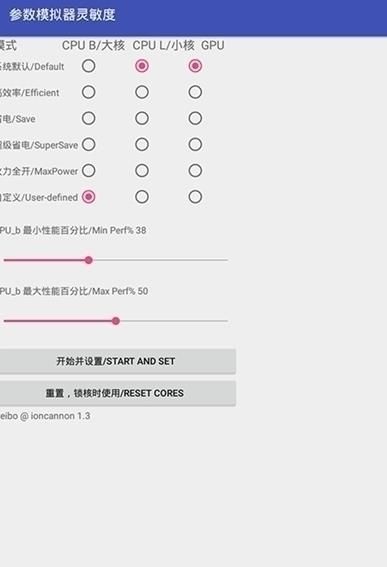This screenshot has height=567, width=387.
Task: Set GPU to MaxPower mode
Action: pos(195,171)
